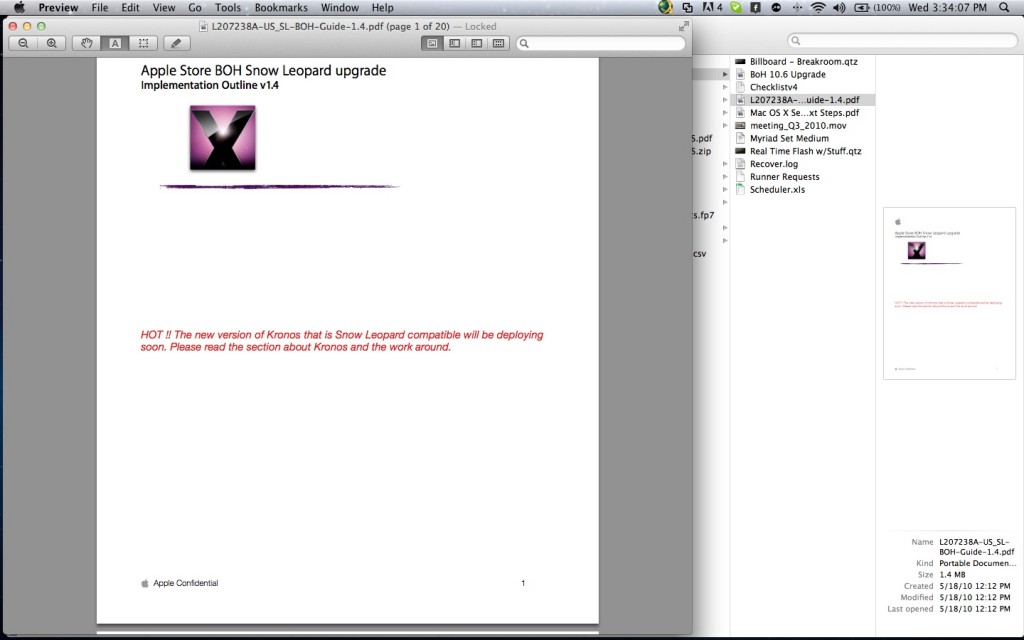Click the zoom in magnifier button
This screenshot has width=1024, height=640.
point(51,43)
